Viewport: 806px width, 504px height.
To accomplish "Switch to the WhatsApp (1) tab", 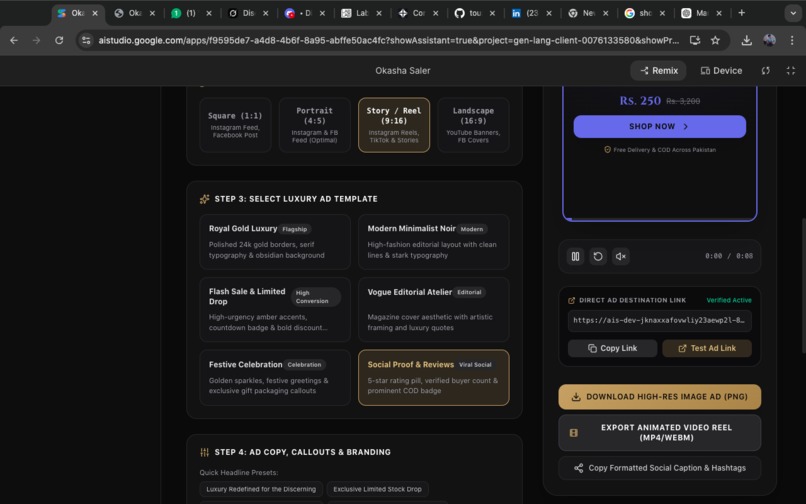I will pos(191,13).
